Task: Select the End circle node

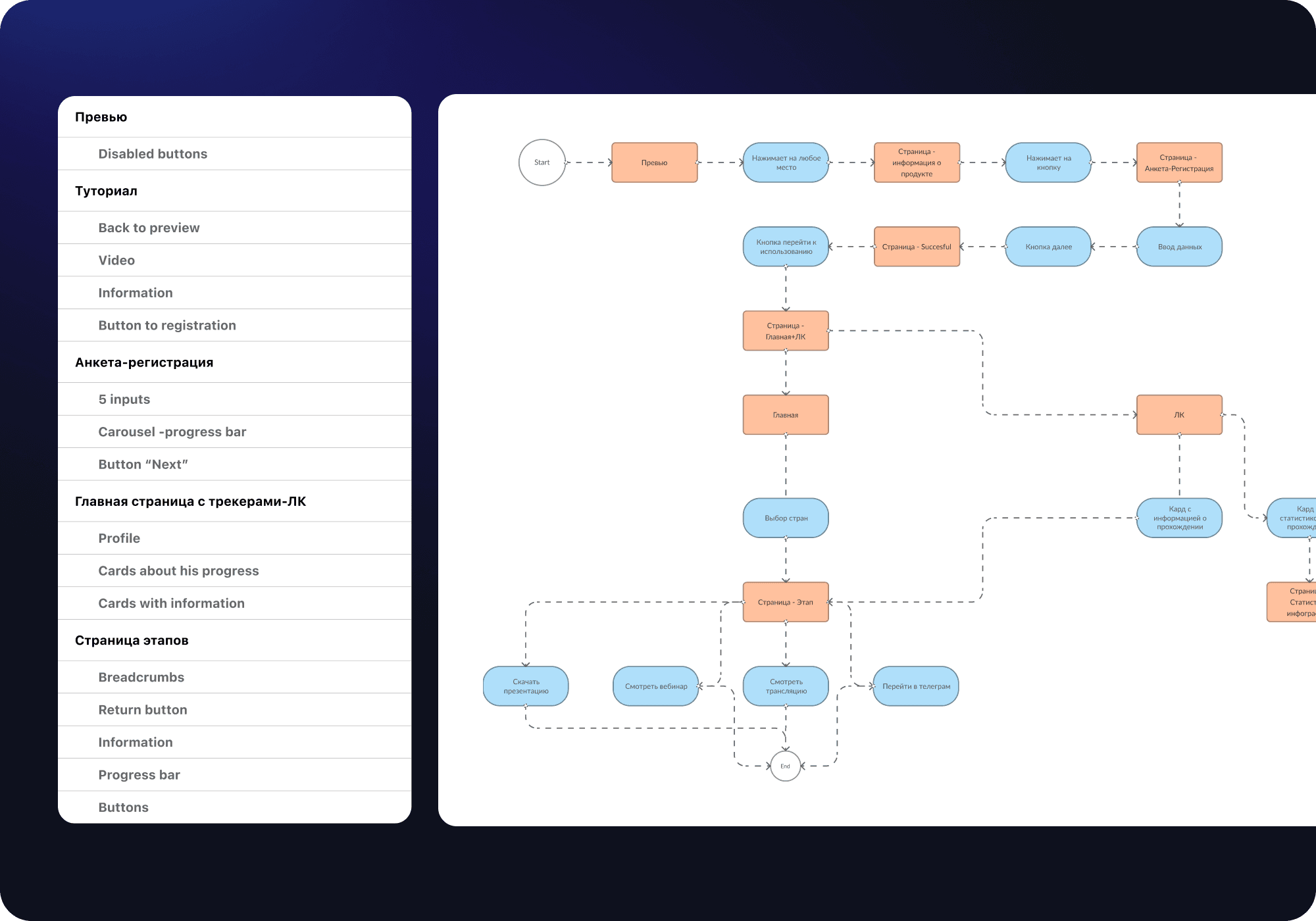Action: coord(785,766)
